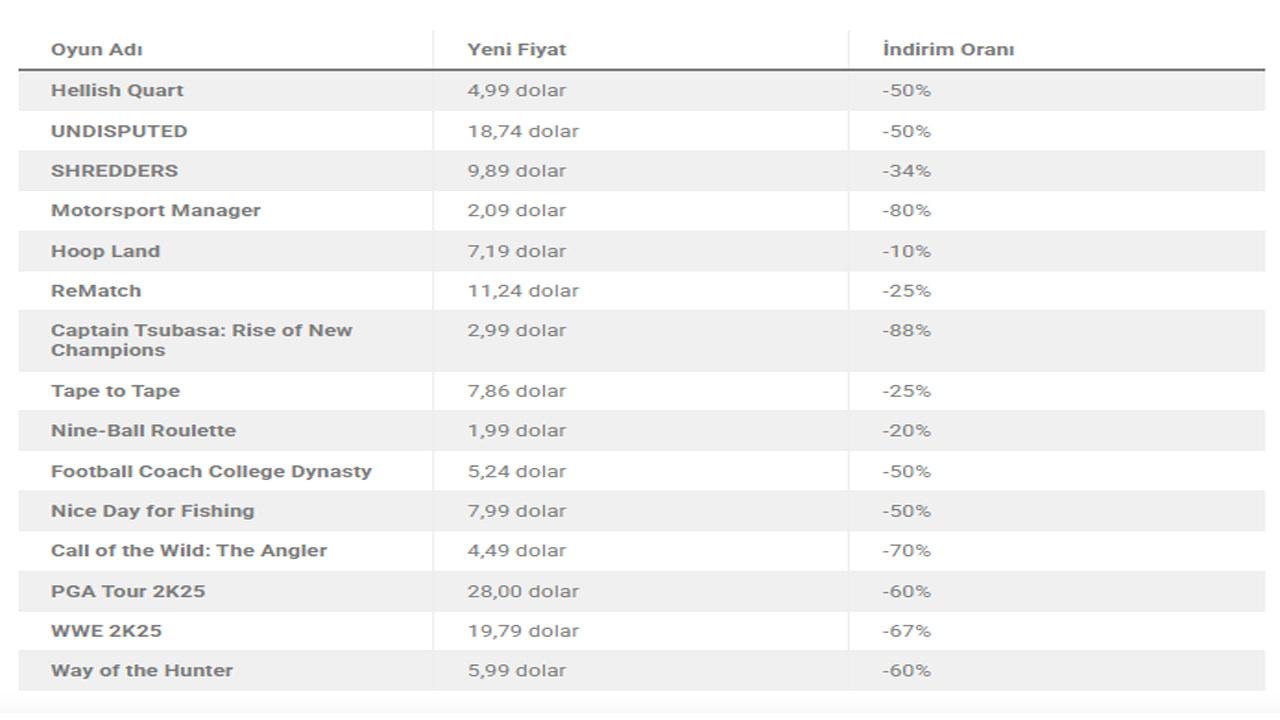
Task: Select the WWE 2K25 discount -67%
Action: tap(906, 630)
